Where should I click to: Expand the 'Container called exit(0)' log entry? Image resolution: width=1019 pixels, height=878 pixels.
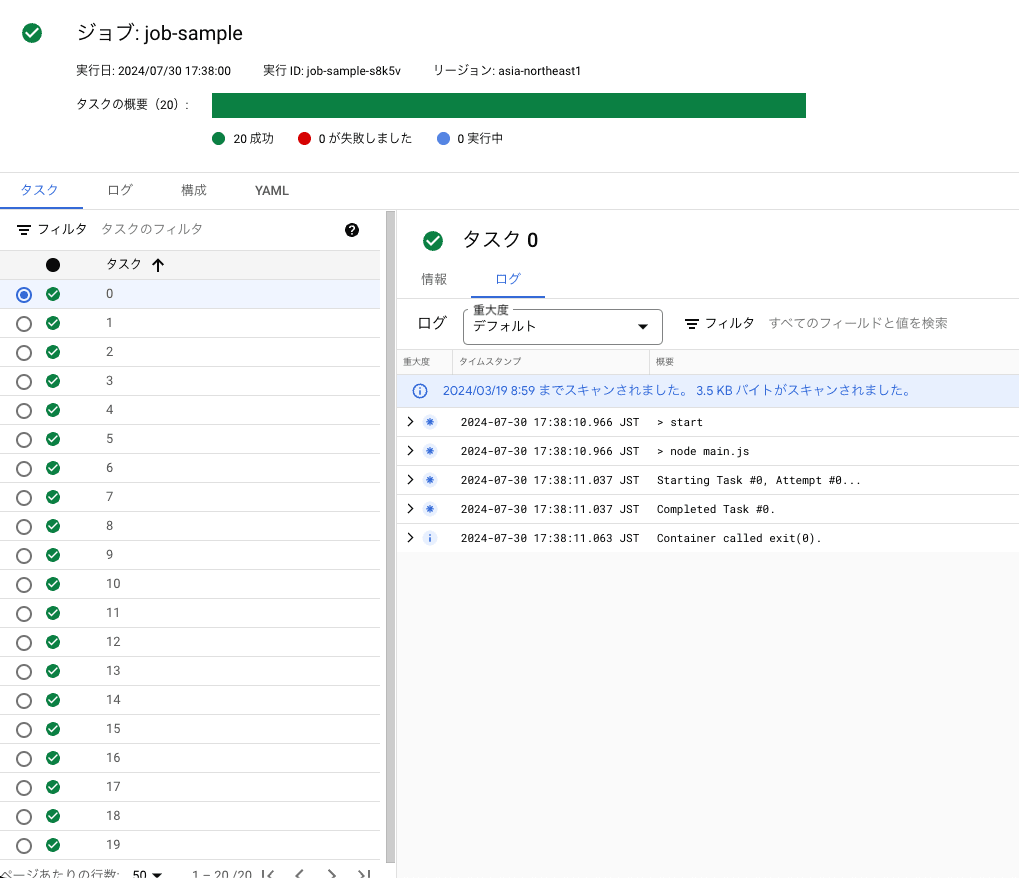410,538
